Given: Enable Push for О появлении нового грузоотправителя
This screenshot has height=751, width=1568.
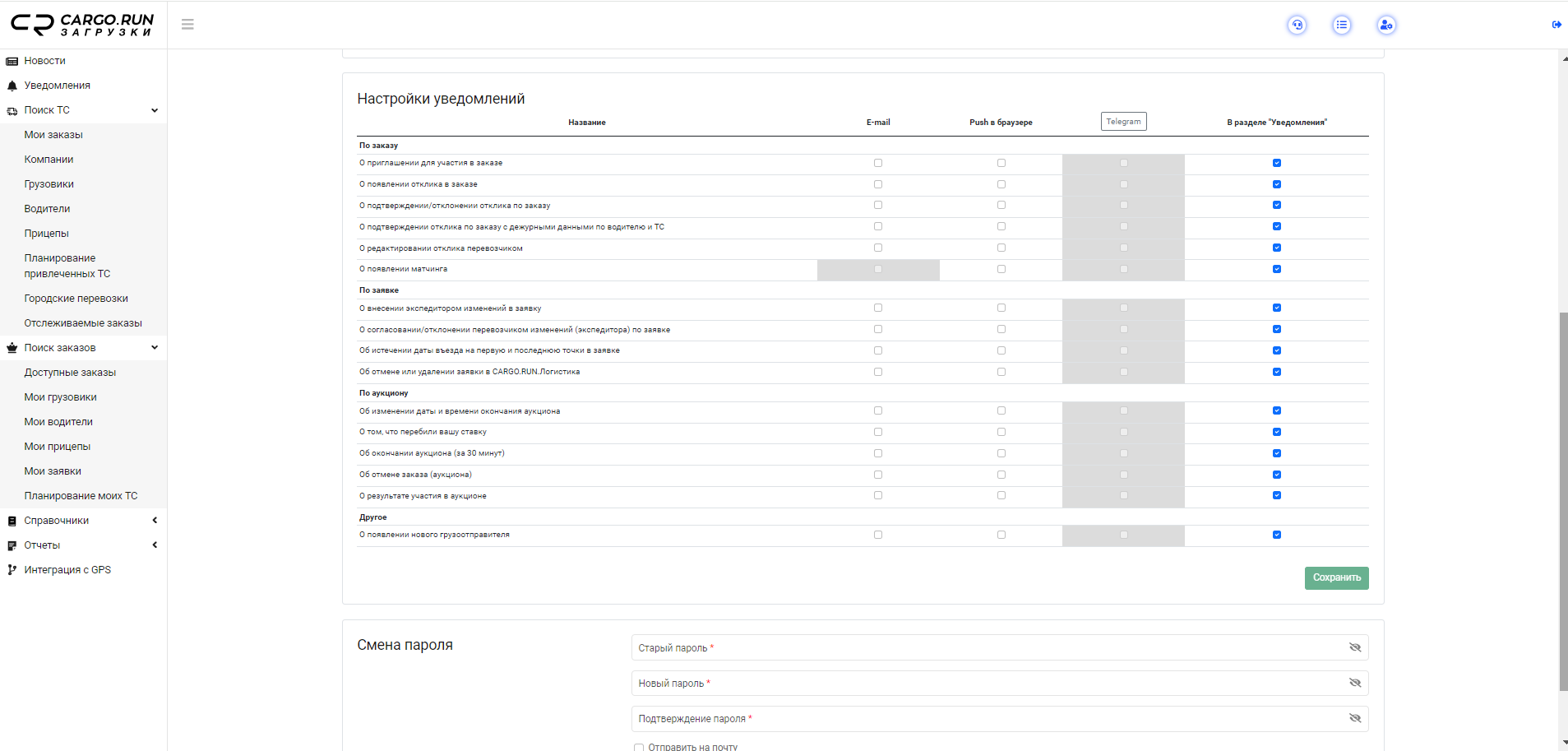Looking at the screenshot, I should 1001,535.
